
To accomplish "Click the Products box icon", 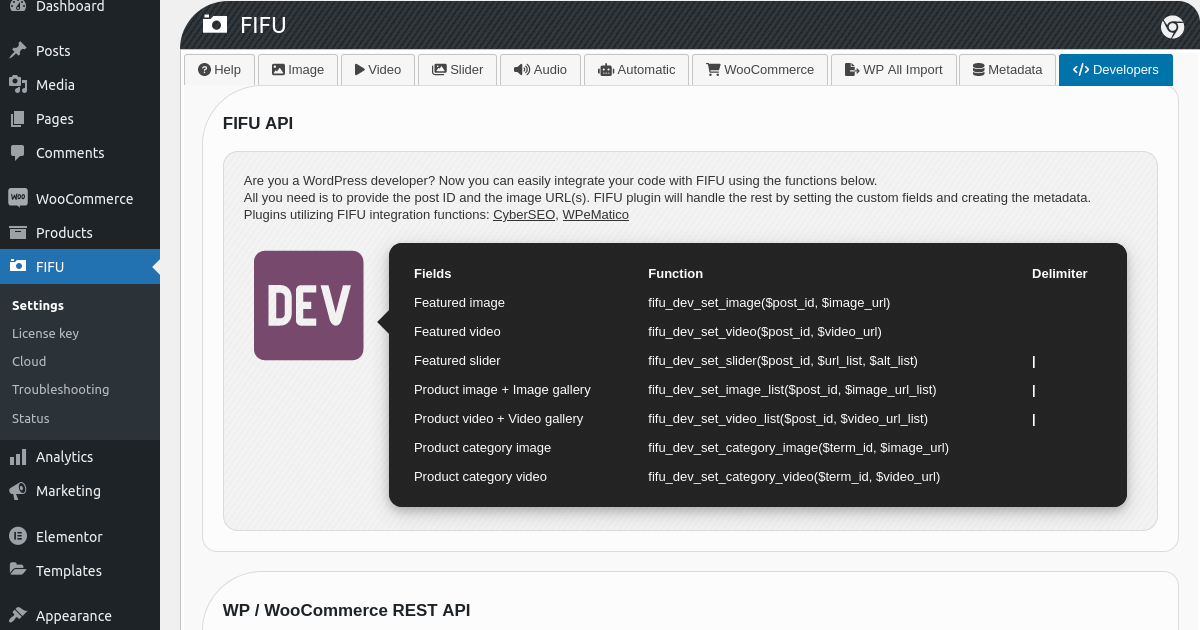I will [x=18, y=233].
